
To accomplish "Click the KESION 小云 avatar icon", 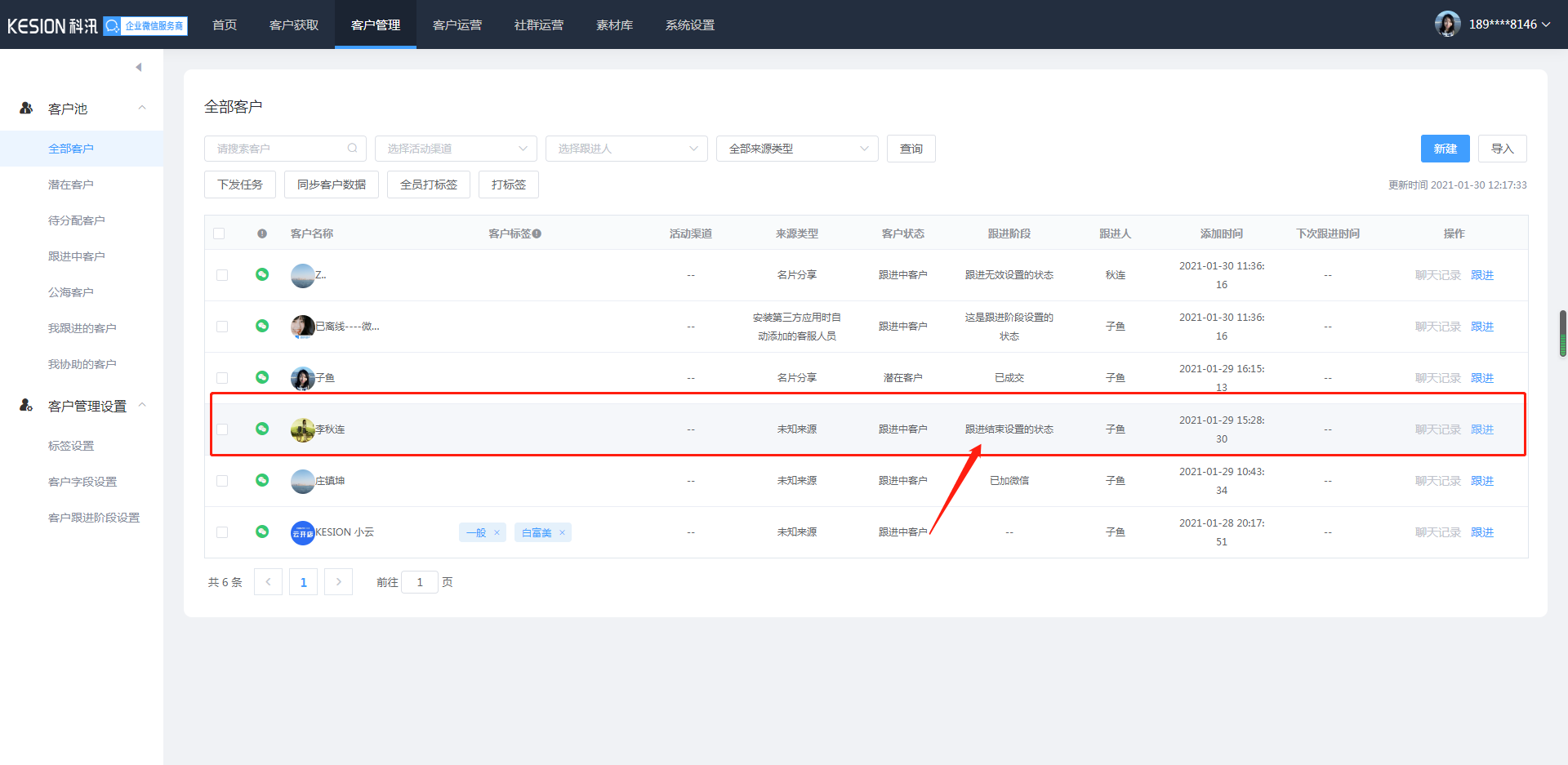I will tap(302, 532).
